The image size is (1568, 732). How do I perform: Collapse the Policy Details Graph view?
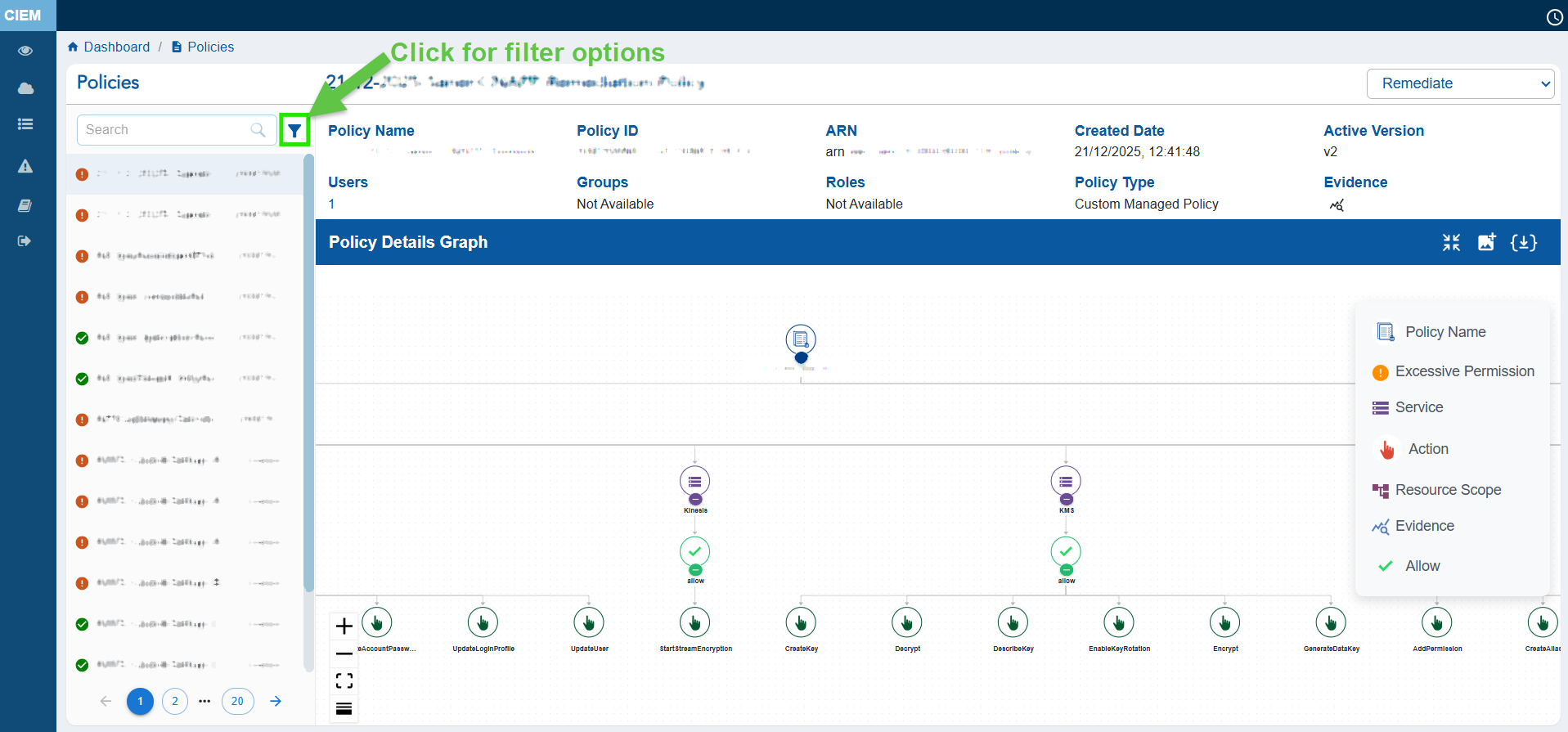tap(1451, 242)
